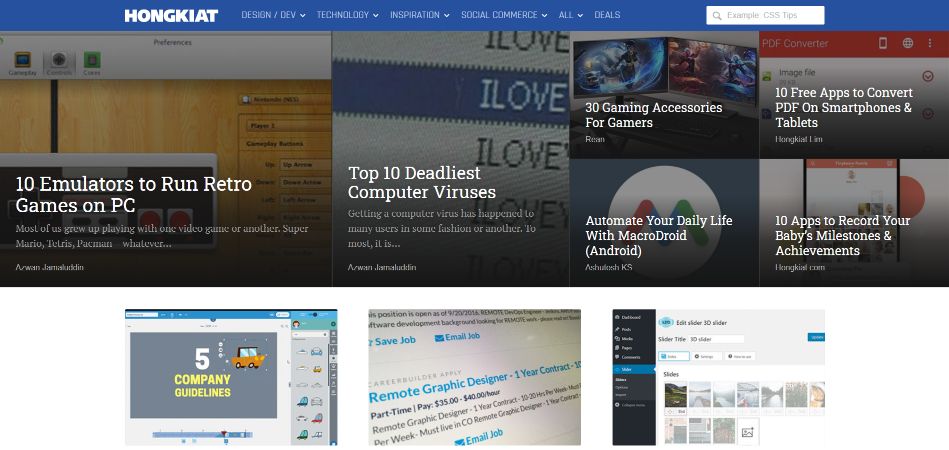Screen dimensions: 949x450
Task: Click author name Rean
Action: (595, 139)
